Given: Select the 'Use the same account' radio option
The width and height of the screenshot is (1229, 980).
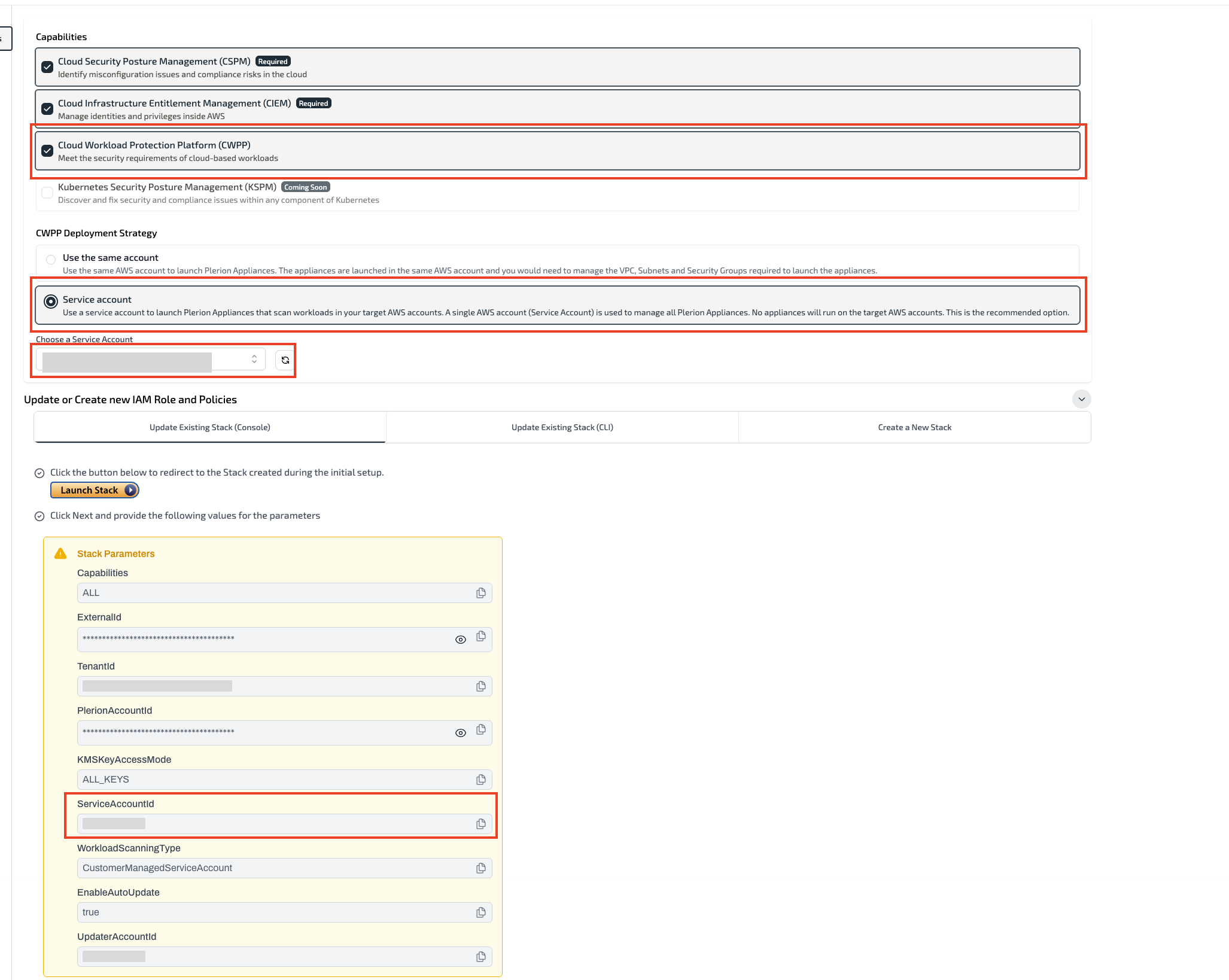Looking at the screenshot, I should click(x=51, y=260).
